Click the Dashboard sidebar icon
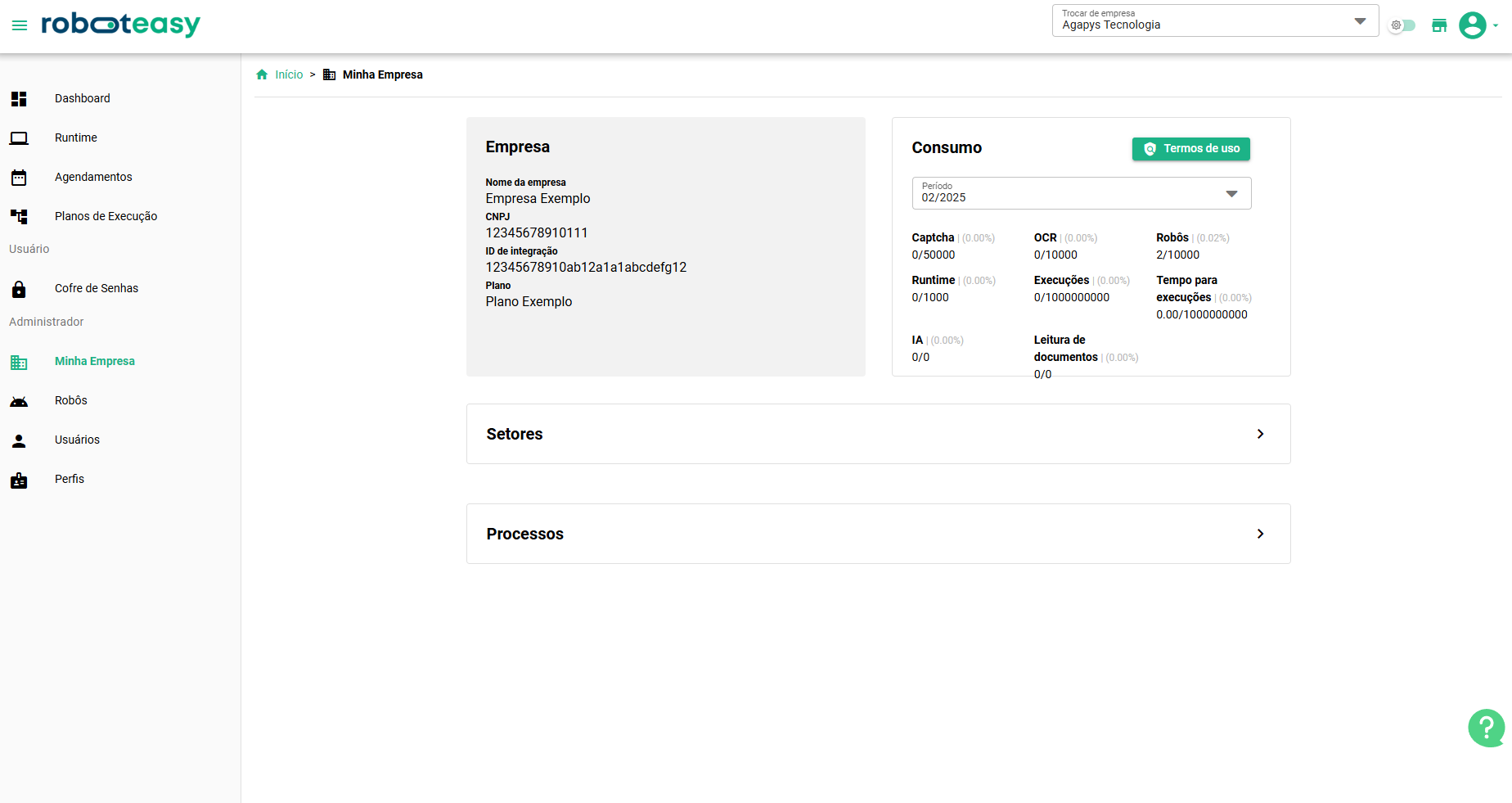 tap(19, 99)
